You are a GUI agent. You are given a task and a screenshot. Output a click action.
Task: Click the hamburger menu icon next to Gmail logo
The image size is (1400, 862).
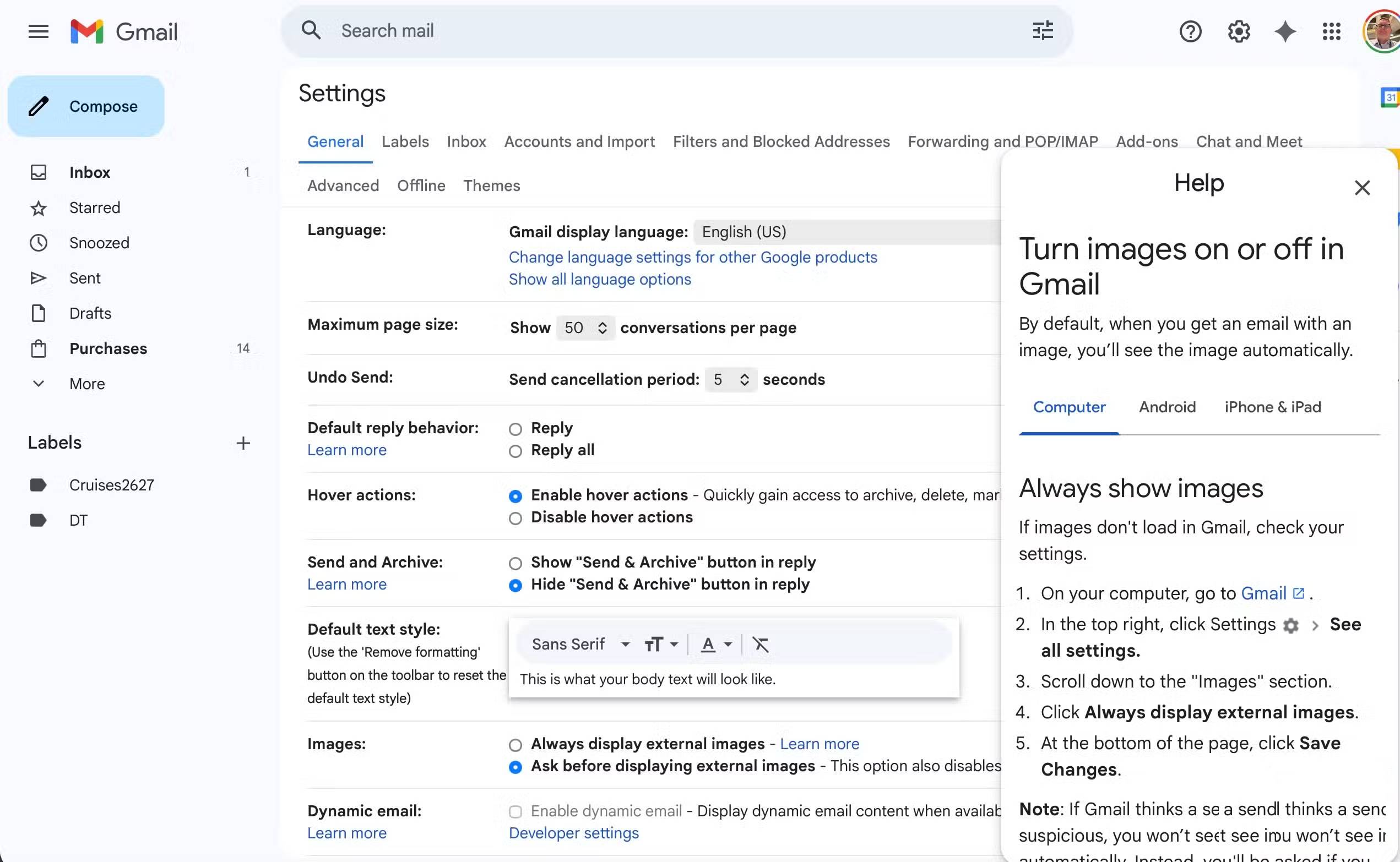tap(37, 31)
